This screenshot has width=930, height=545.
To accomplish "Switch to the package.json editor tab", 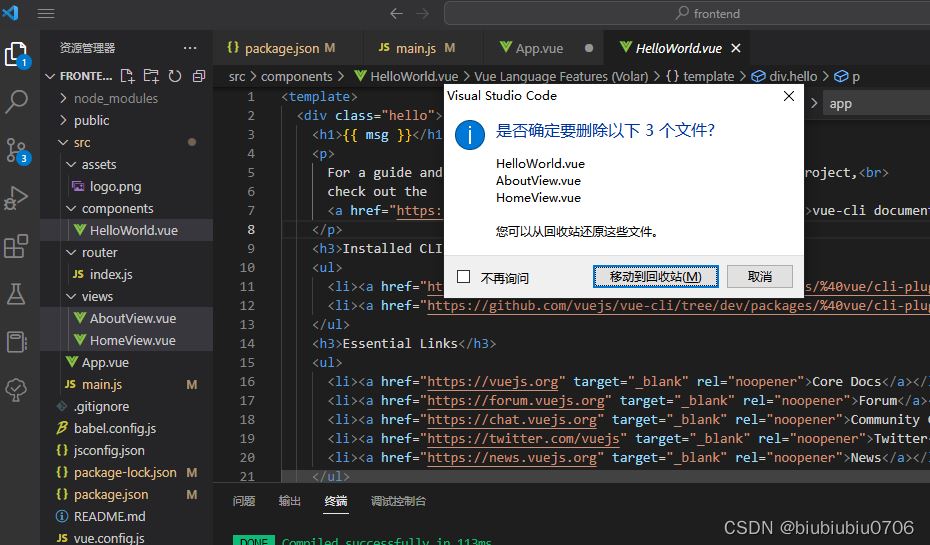I will 280,48.
